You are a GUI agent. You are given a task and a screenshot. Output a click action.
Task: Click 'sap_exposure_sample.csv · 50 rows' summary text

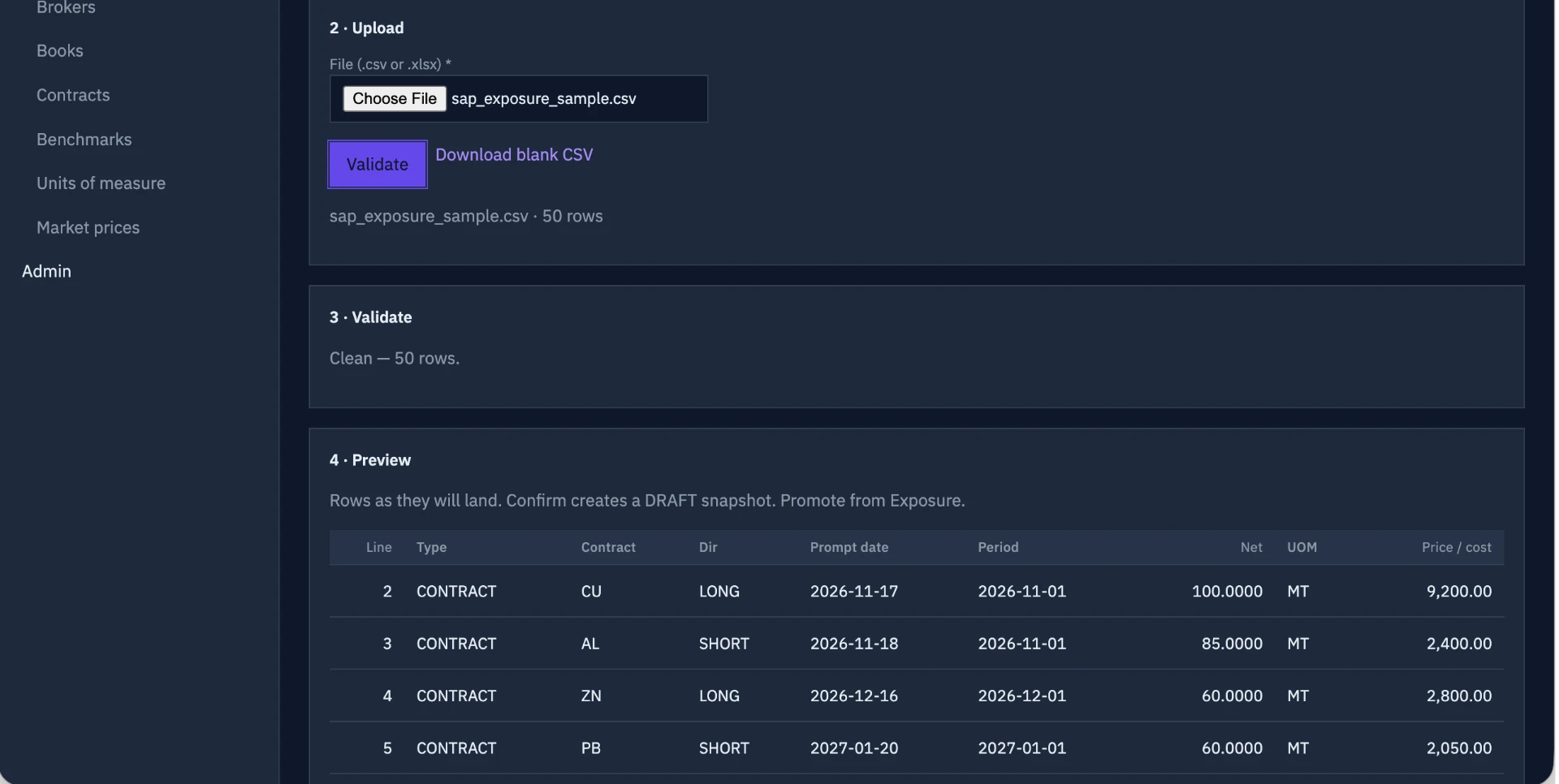pyautogui.click(x=466, y=216)
